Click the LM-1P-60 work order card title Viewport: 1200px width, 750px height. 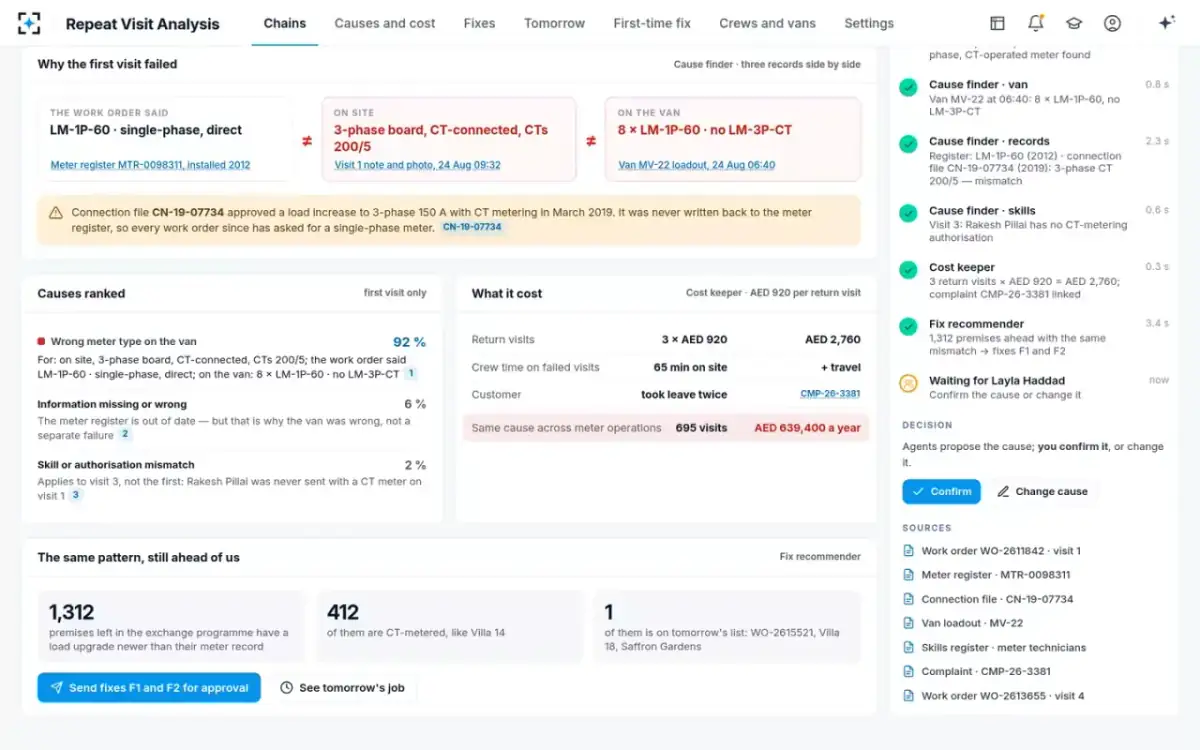coord(146,130)
